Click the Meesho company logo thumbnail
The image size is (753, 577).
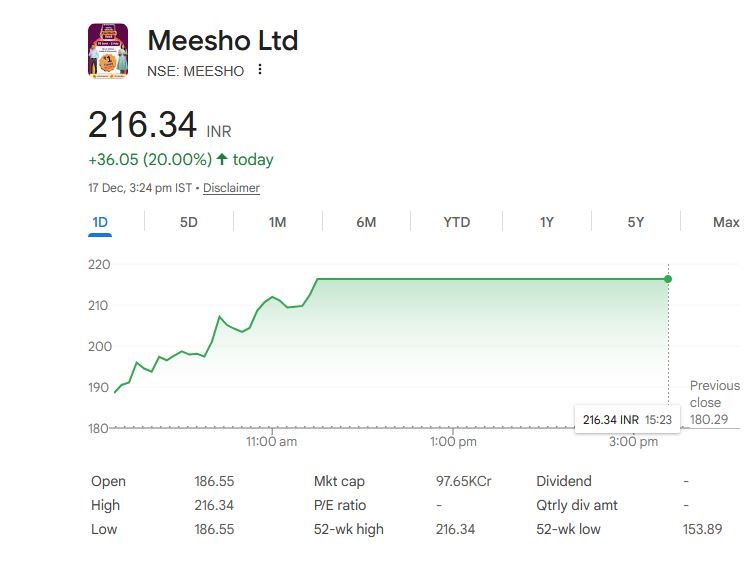click(108, 50)
